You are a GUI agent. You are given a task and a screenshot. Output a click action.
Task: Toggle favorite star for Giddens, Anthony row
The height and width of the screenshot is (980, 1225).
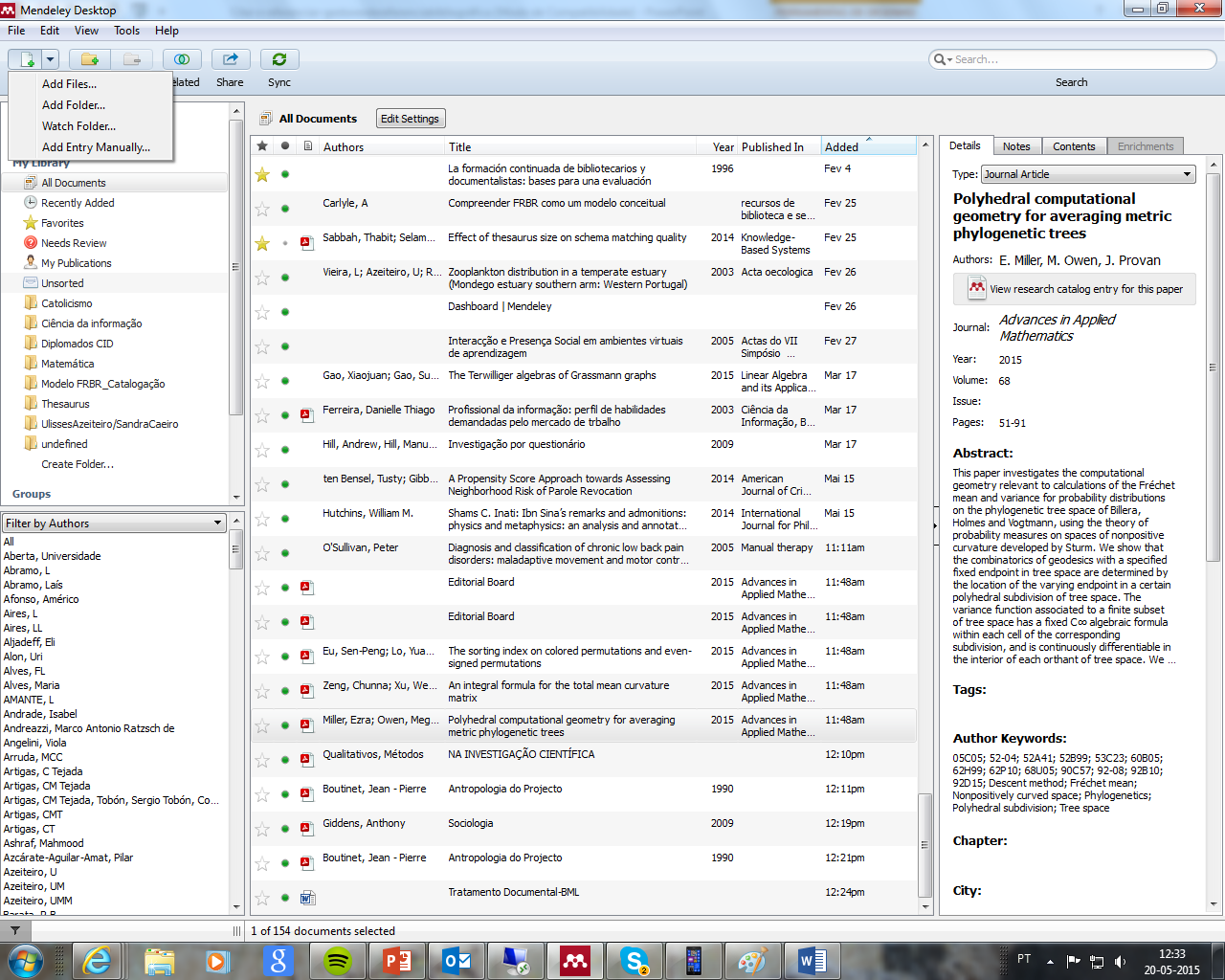point(262,829)
